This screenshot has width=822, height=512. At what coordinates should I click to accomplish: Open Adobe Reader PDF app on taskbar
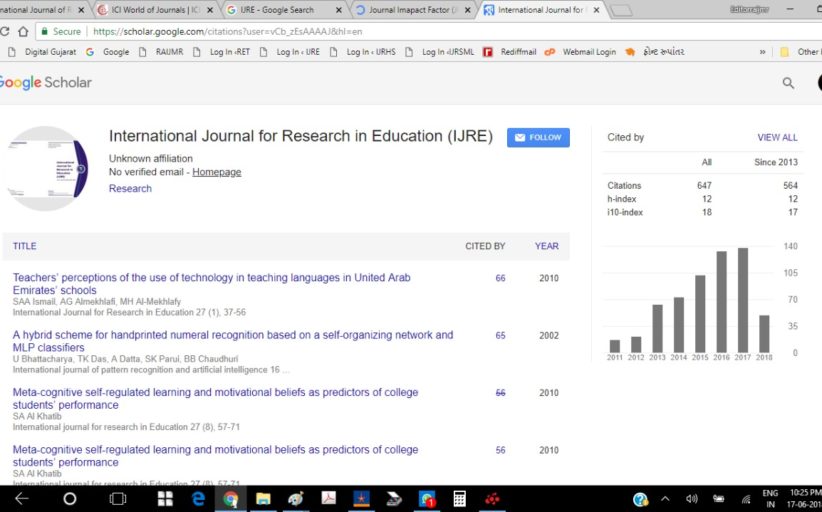(x=329, y=498)
